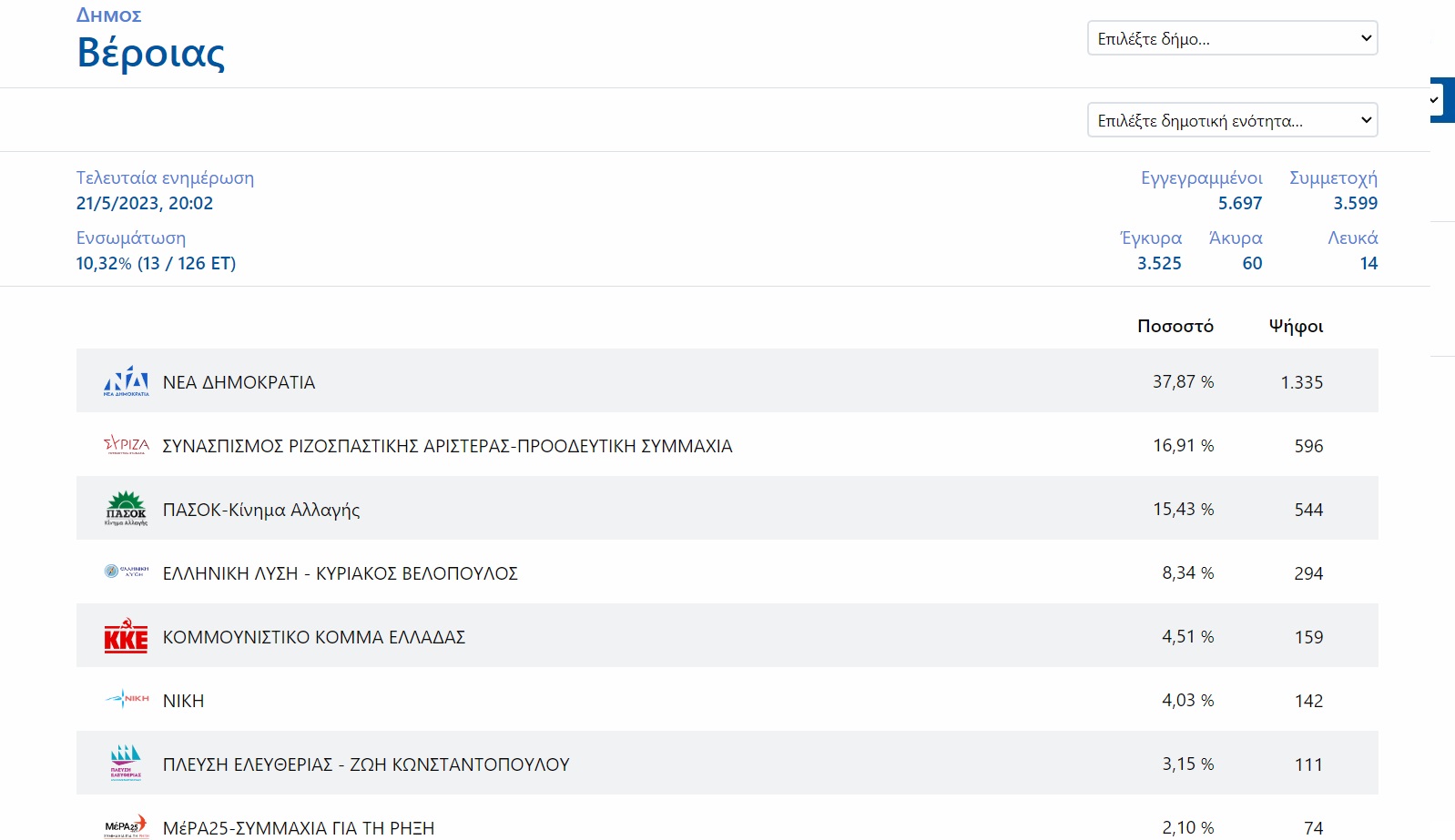Click the Plefsi Eleftherias sailboat logo
This screenshot has height=840, width=1455.
[x=126, y=763]
